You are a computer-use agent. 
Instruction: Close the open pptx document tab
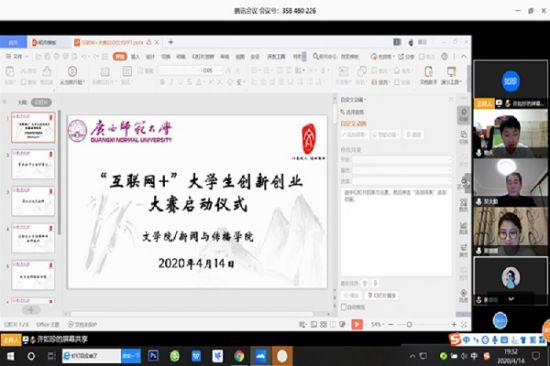pos(157,42)
